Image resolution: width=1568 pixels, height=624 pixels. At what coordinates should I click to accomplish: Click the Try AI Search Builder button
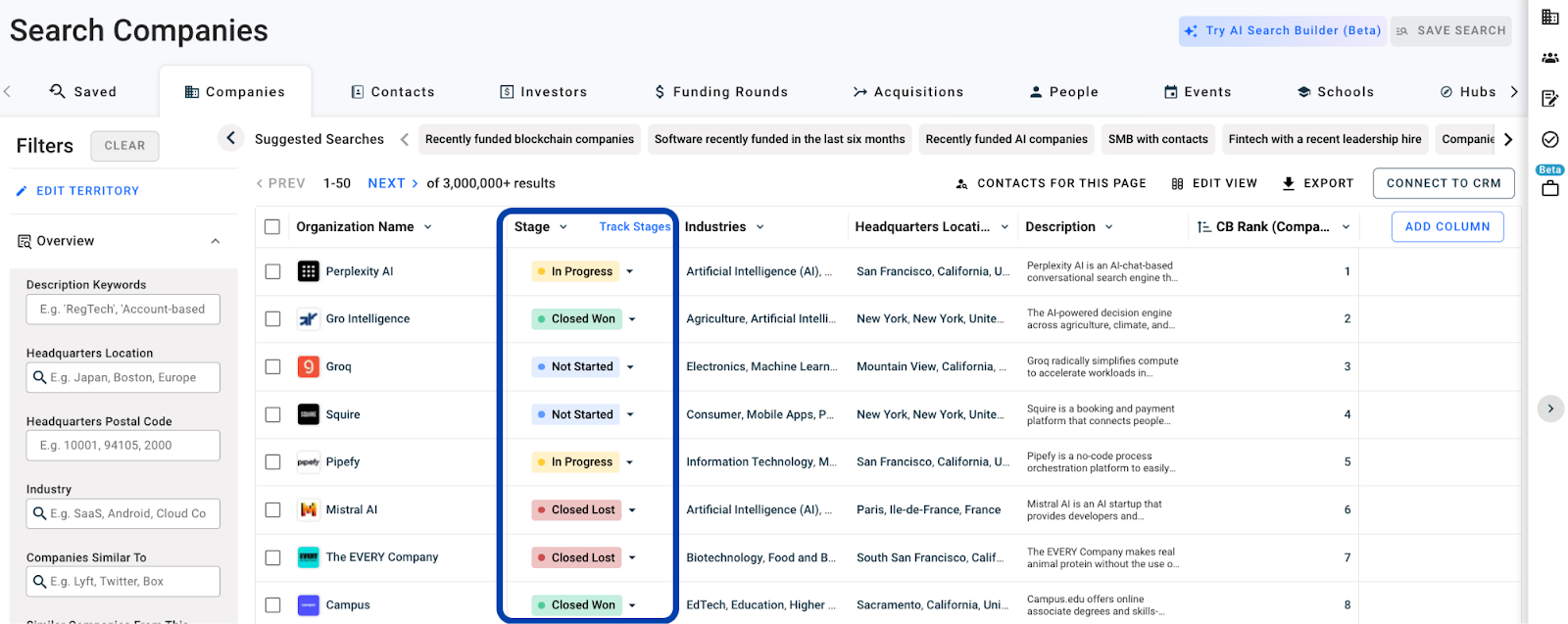(x=1282, y=31)
